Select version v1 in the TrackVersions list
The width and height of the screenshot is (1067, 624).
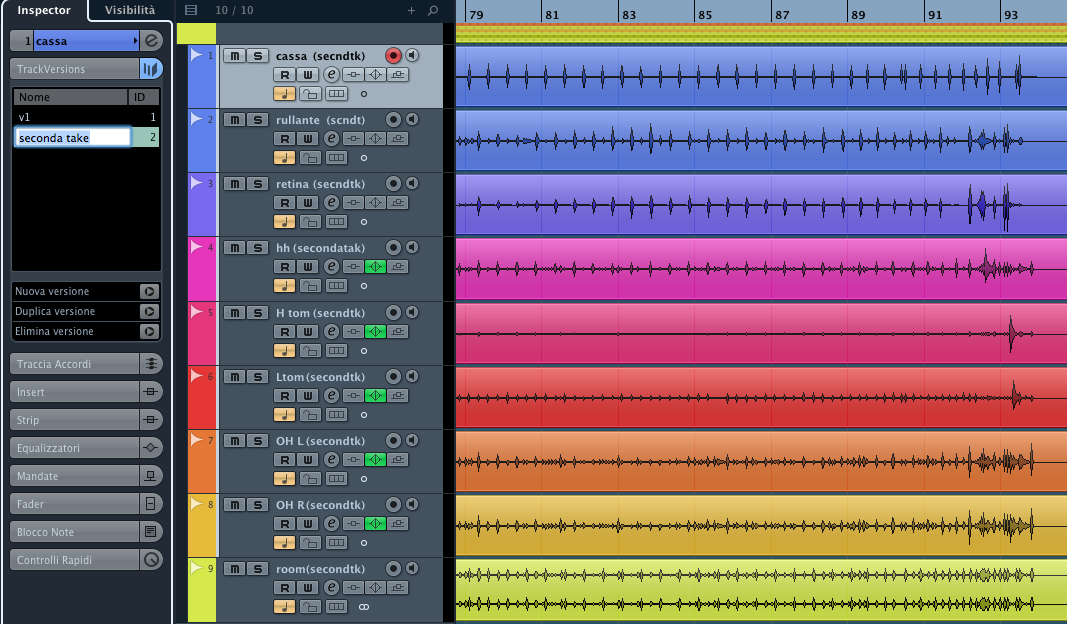pos(86,117)
